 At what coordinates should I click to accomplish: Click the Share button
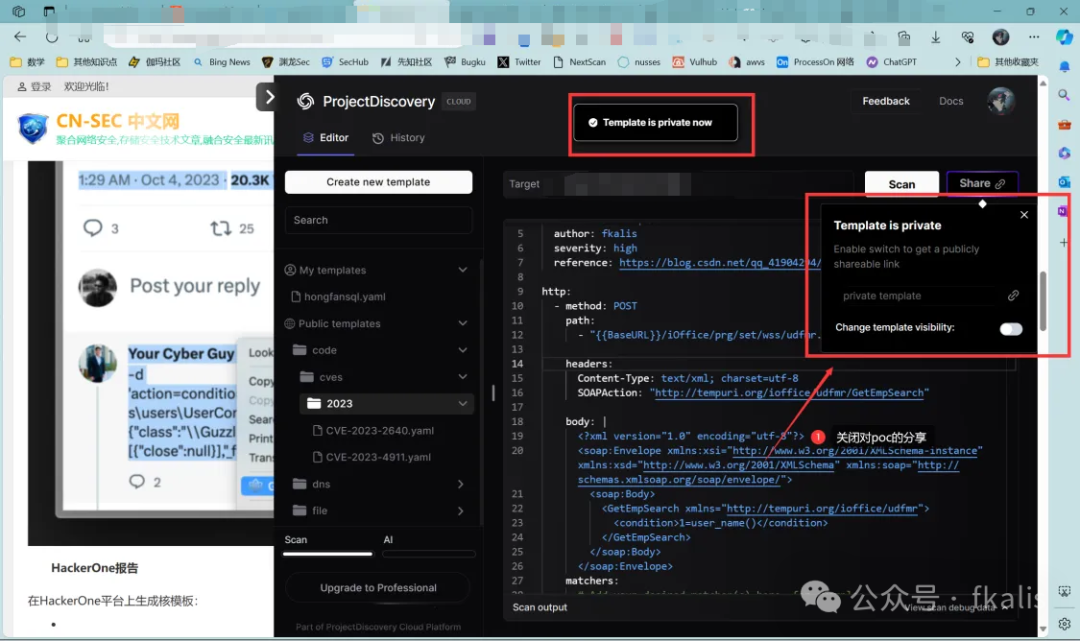tap(982, 183)
